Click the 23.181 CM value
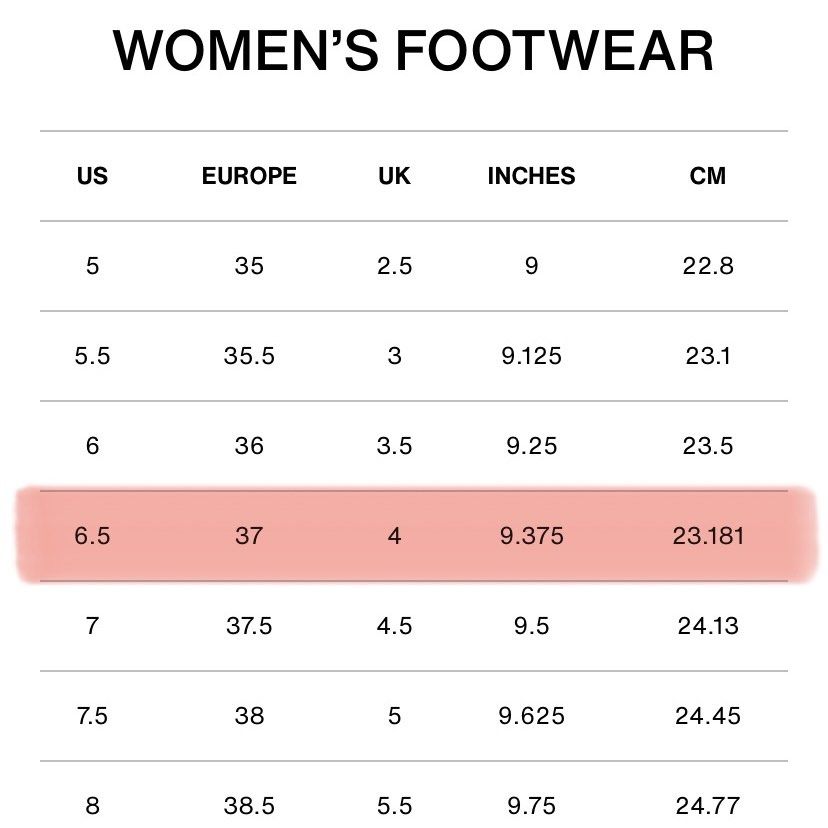Viewport: 828px width, 828px height. click(x=708, y=536)
